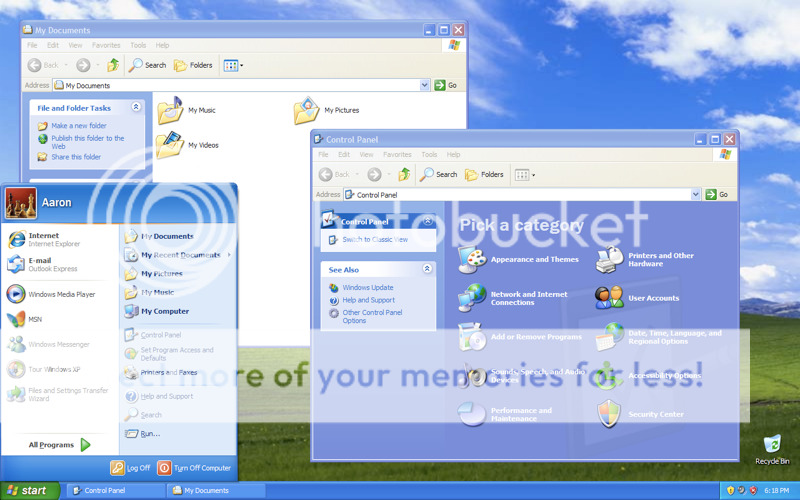Screen dimensions: 800x500
Task: Click Turn Off Computer button
Action: click(194, 468)
